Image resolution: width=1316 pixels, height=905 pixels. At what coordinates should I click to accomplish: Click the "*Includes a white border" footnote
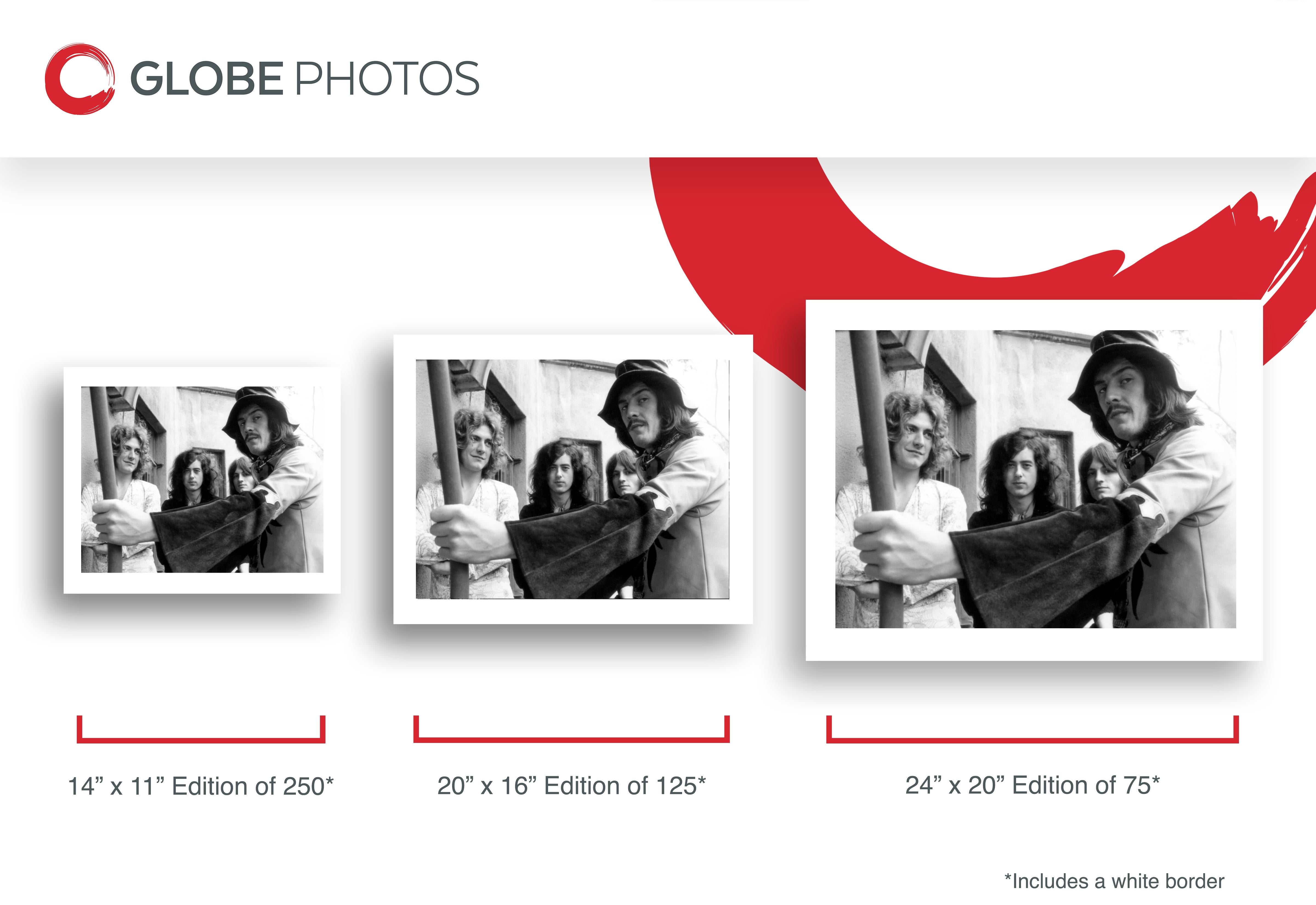[x=1114, y=881]
